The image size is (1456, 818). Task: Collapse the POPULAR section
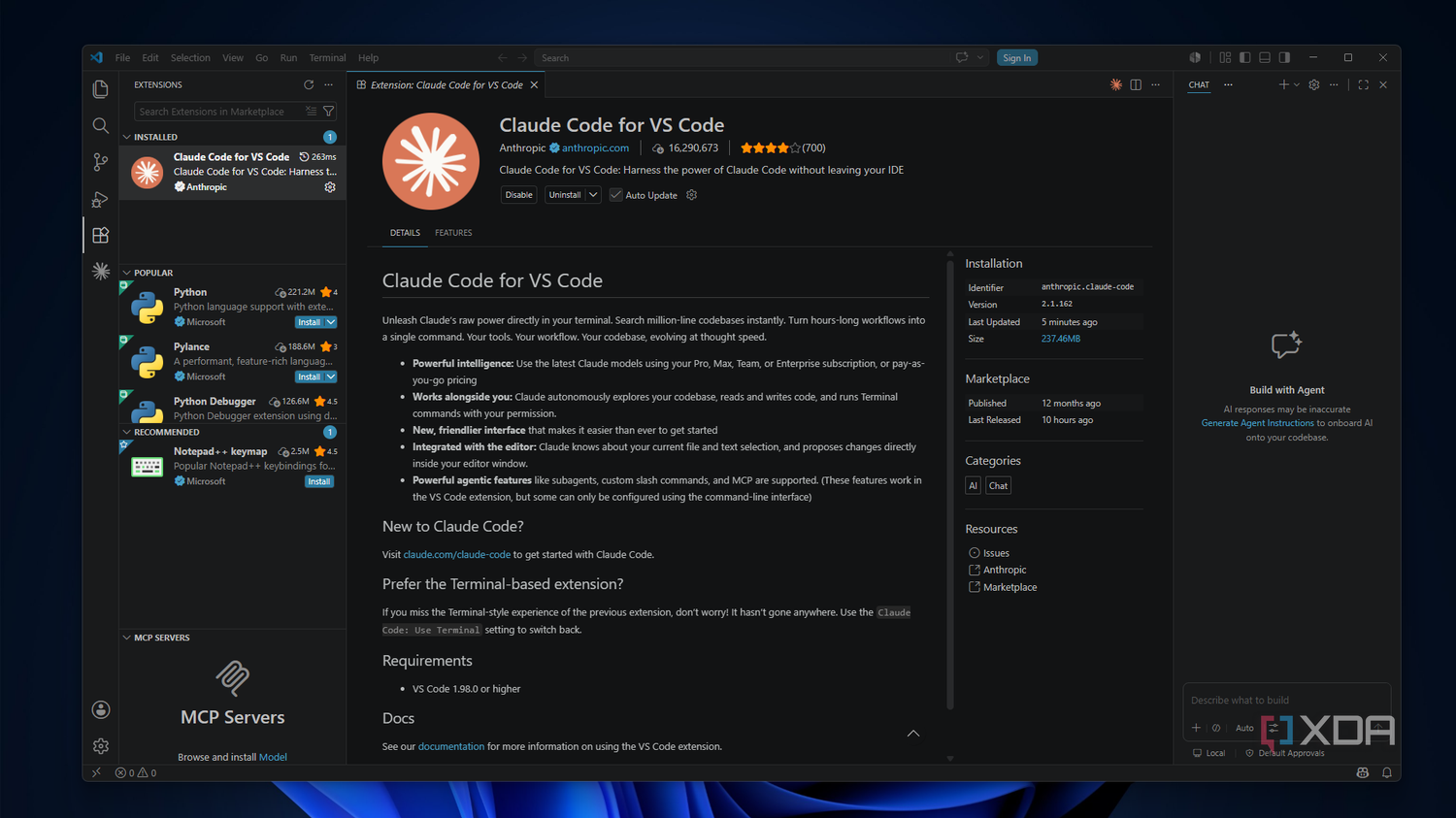pyautogui.click(x=127, y=274)
